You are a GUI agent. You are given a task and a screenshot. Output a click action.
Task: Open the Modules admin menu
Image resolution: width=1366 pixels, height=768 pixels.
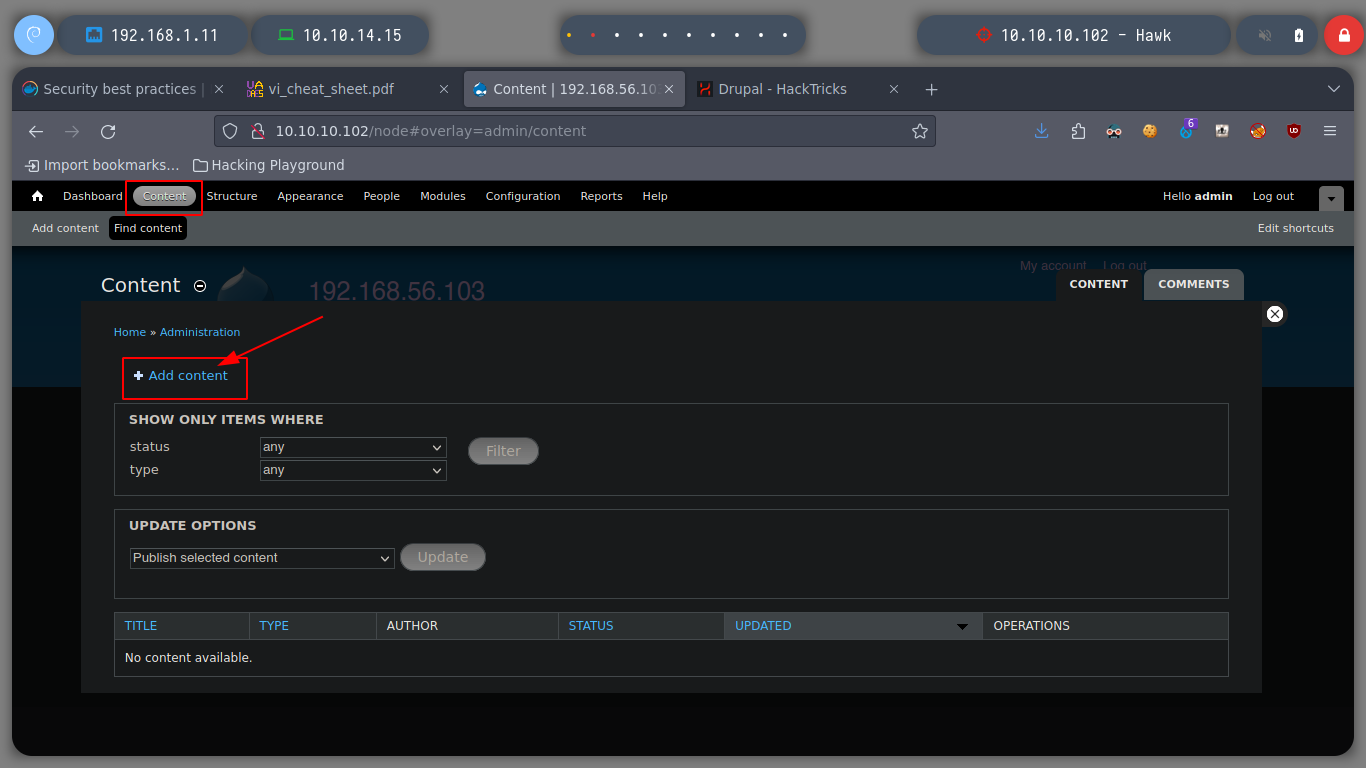tap(443, 196)
